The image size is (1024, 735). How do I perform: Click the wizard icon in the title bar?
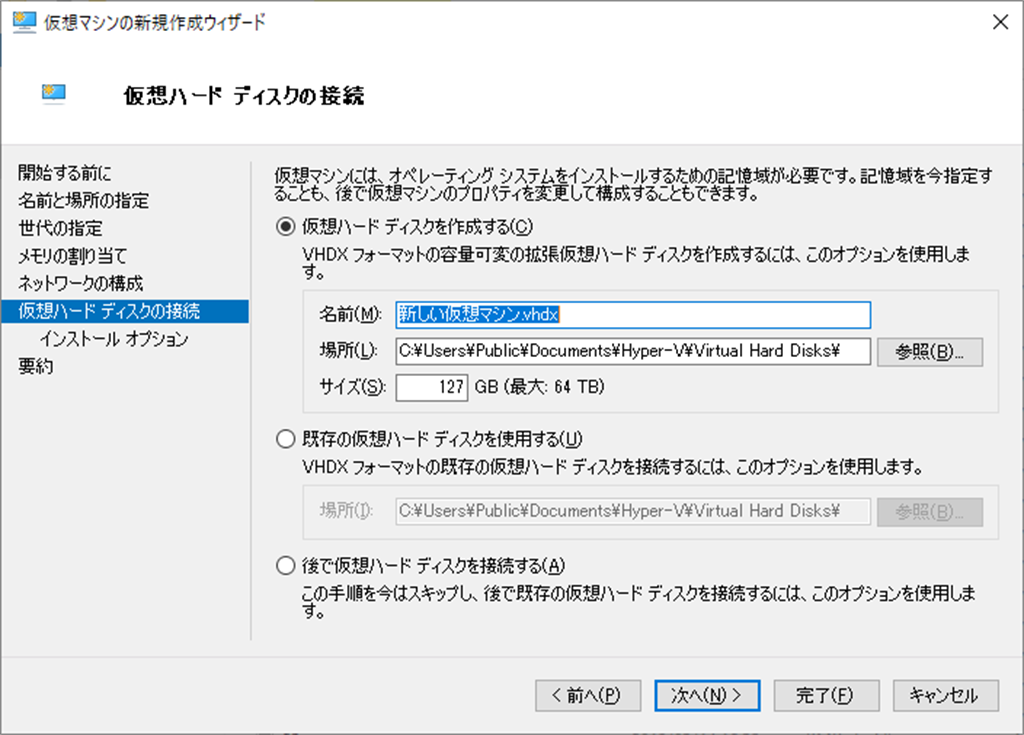(24, 23)
